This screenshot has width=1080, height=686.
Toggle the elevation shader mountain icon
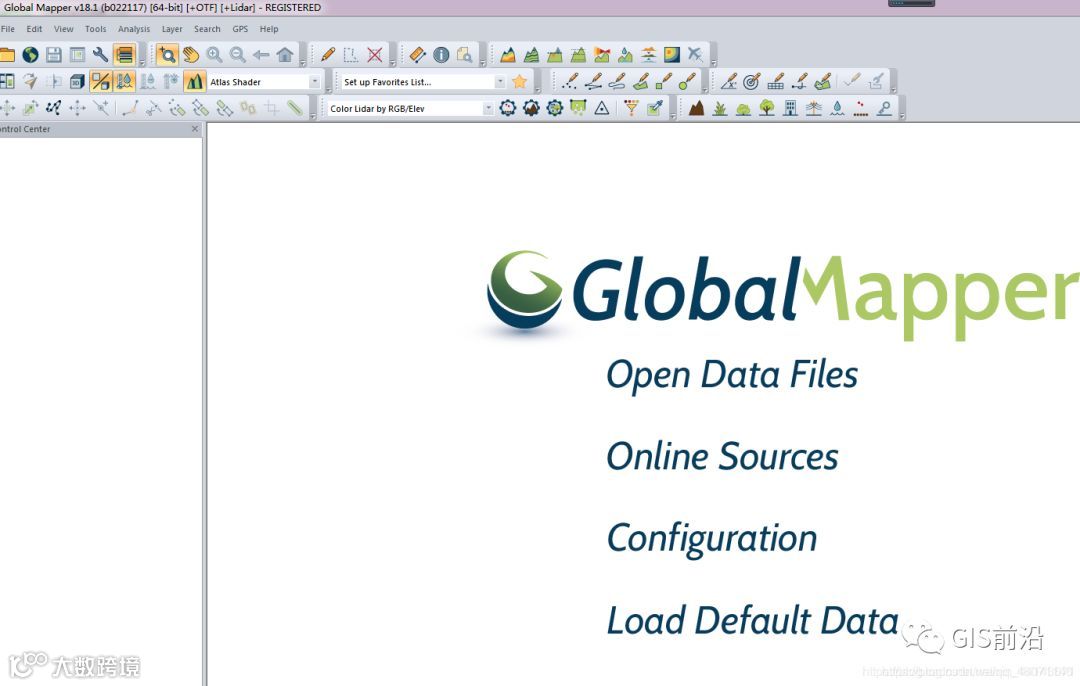(195, 82)
